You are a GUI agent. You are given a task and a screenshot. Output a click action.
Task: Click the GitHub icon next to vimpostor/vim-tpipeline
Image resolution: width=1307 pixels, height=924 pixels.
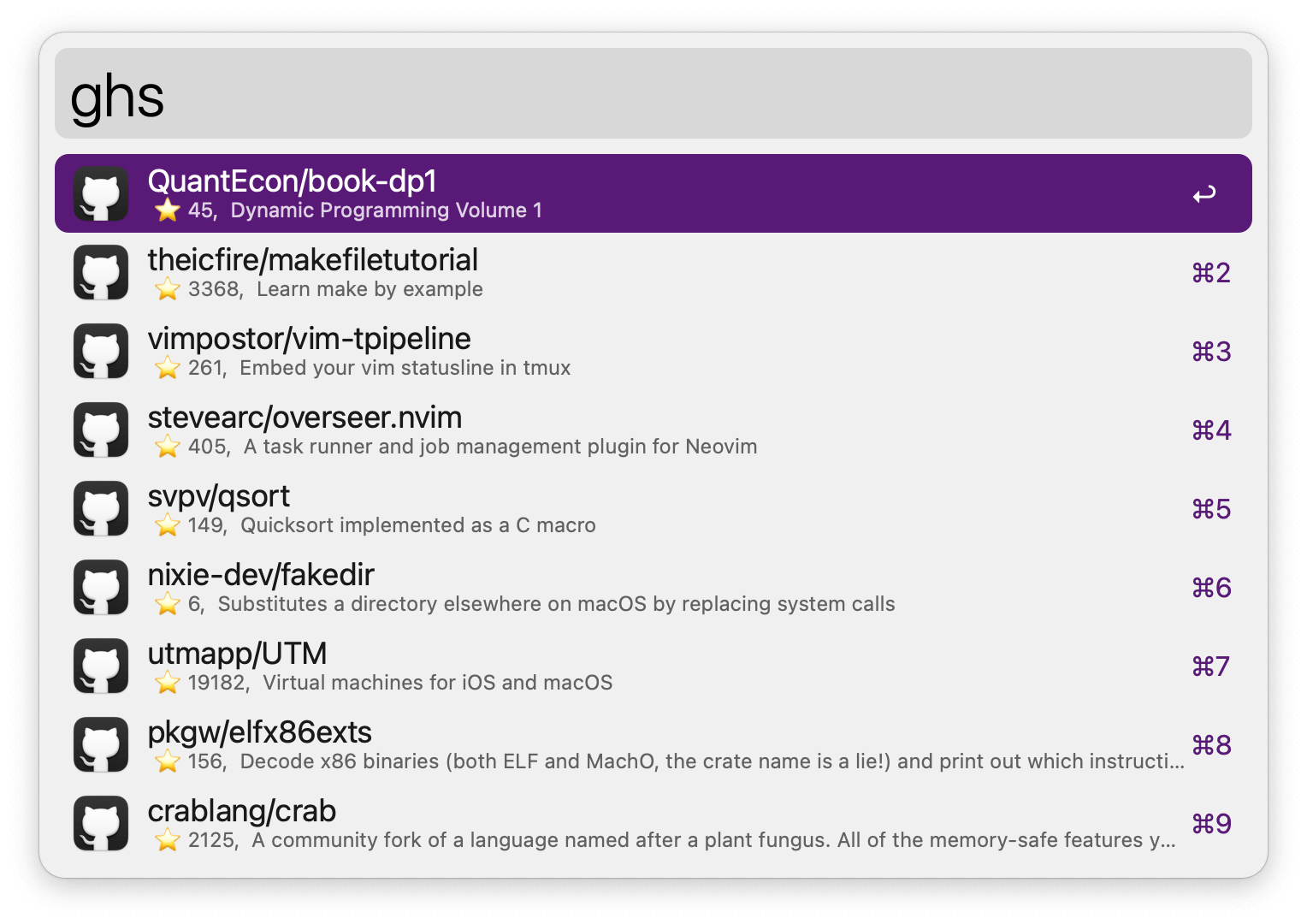[x=101, y=352]
